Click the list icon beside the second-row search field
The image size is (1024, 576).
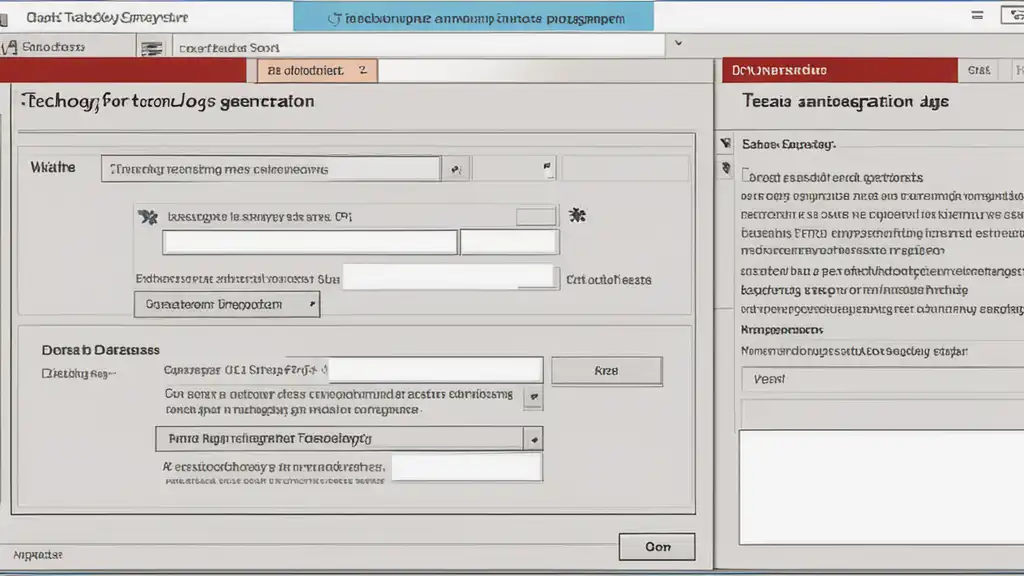click(x=152, y=48)
